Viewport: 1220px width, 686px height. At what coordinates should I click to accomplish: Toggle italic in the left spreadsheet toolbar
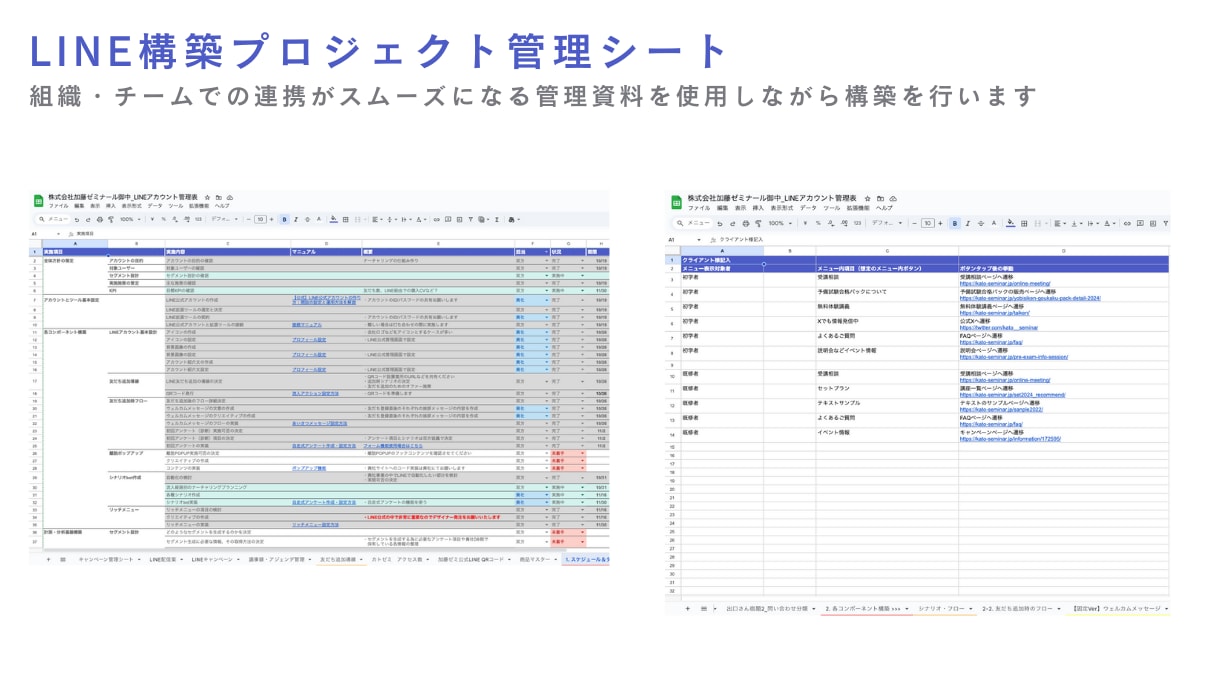coord(295,219)
